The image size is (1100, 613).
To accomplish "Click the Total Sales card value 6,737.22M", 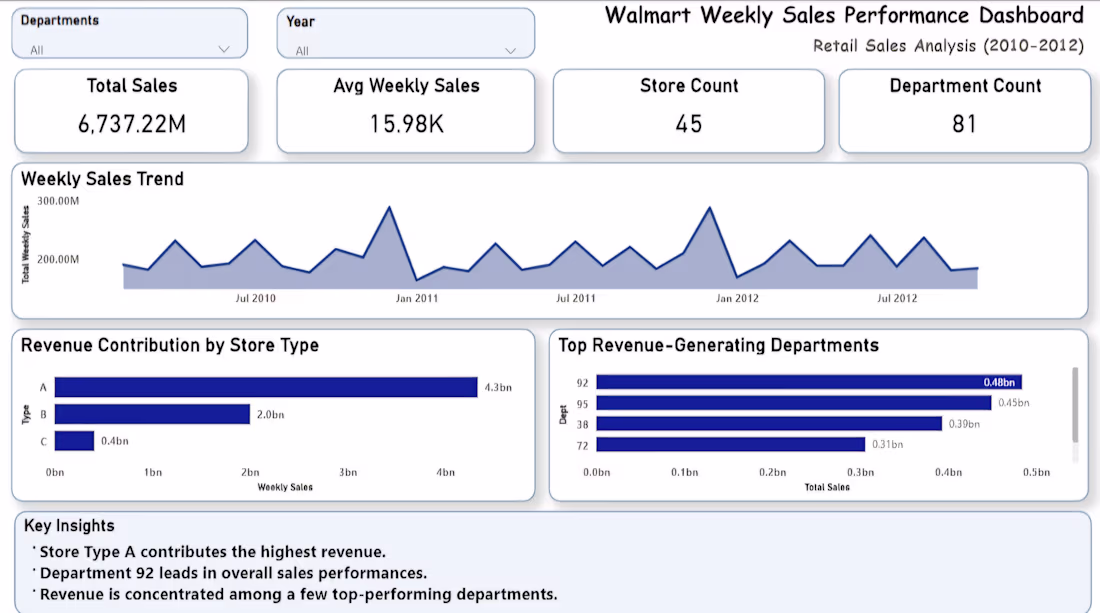I will (132, 124).
